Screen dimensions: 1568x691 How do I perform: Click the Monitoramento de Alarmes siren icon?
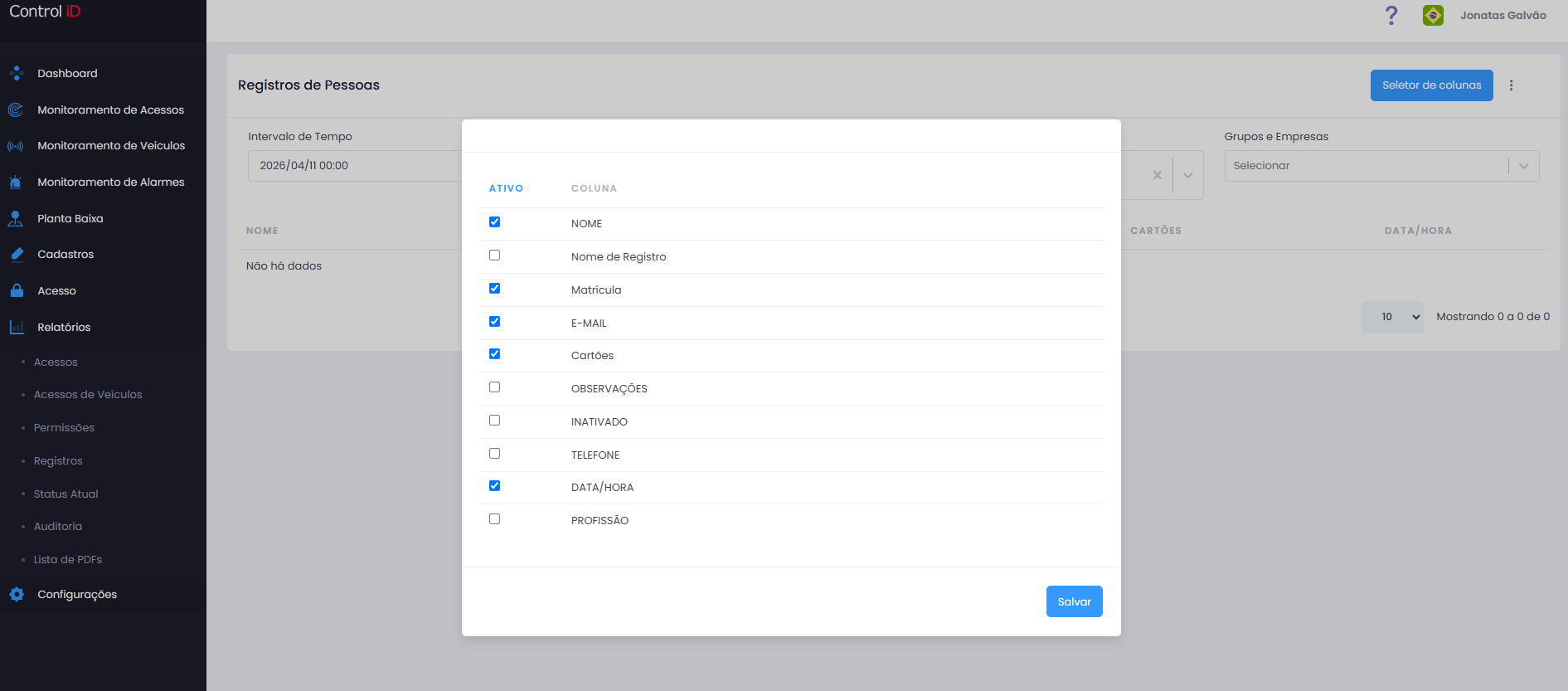tap(16, 182)
